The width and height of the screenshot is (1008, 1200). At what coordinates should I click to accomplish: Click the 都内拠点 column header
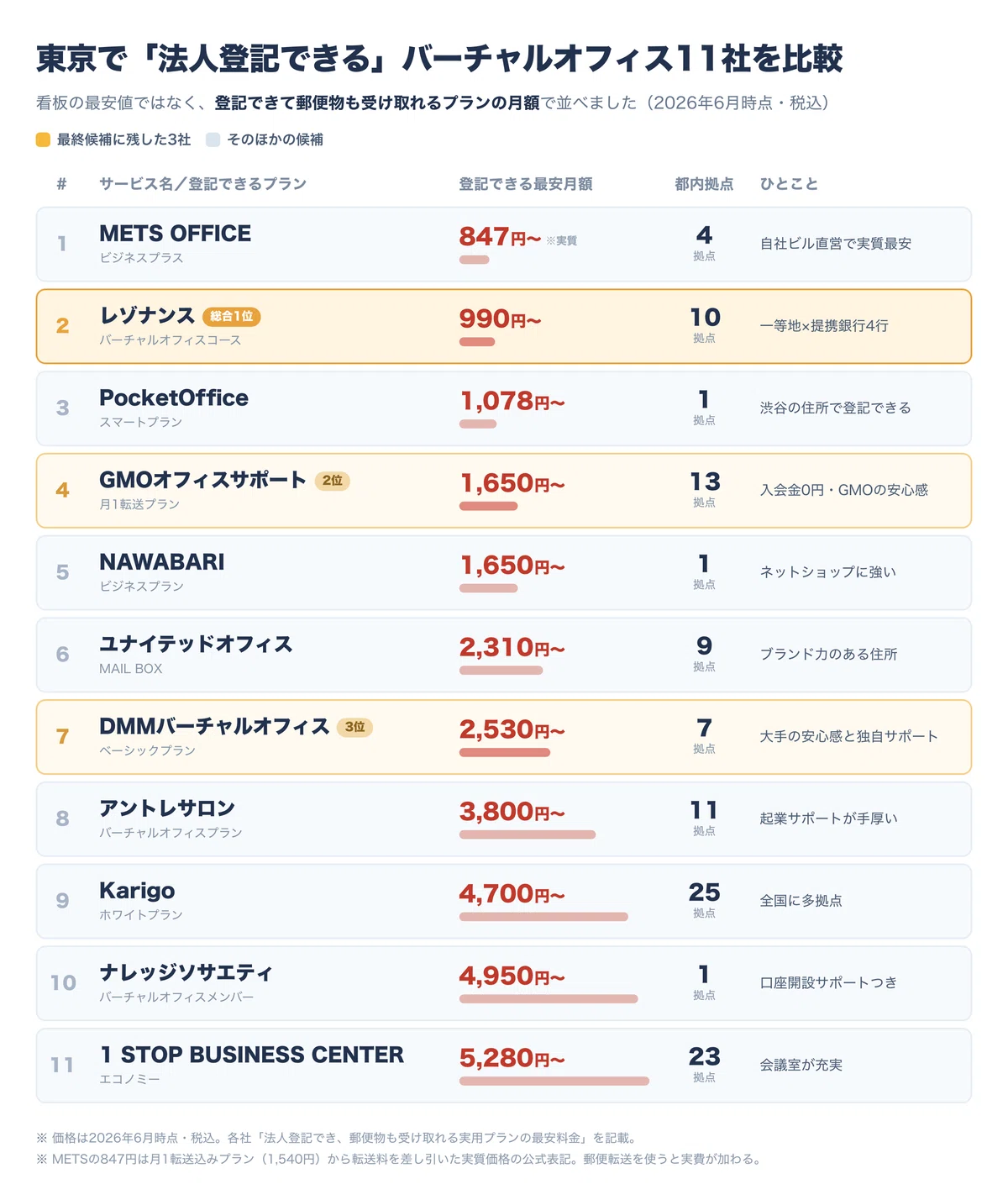tap(704, 184)
